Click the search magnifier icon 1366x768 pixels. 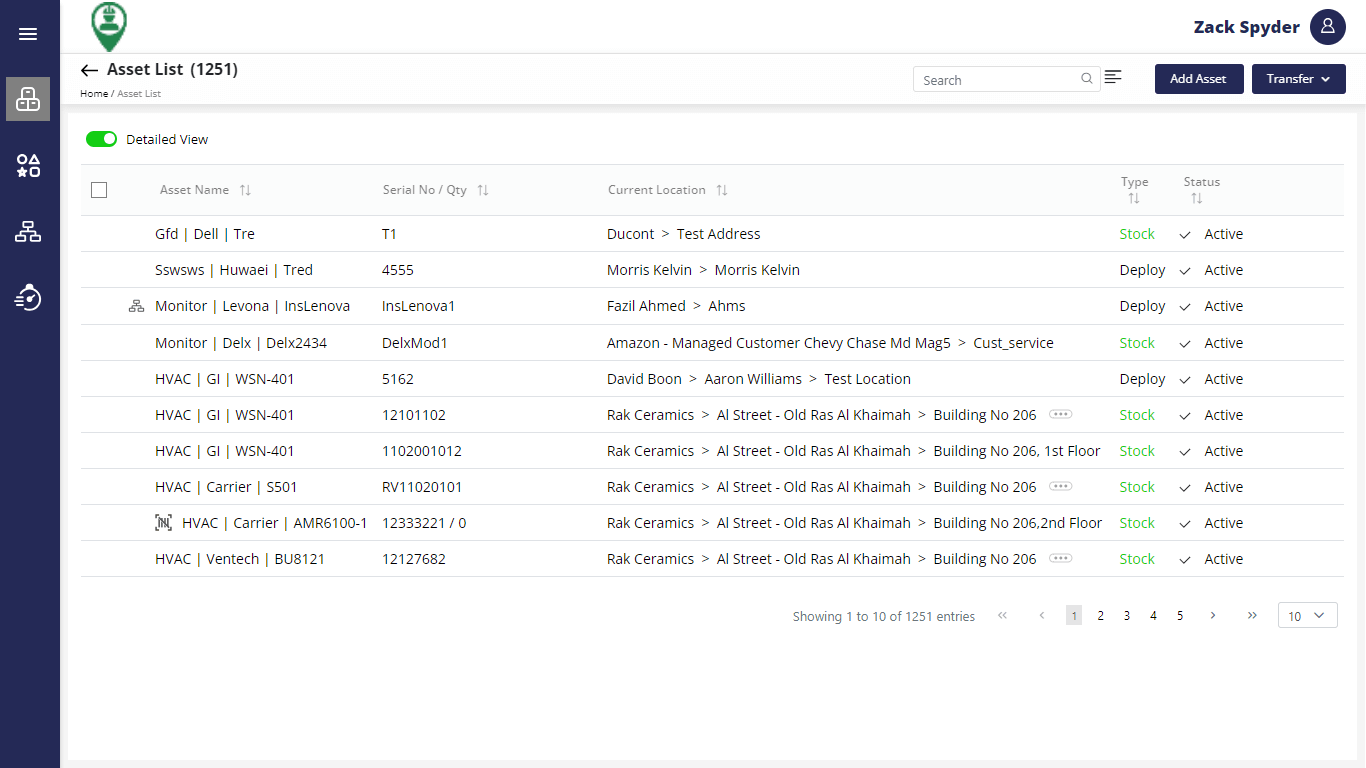point(1087,79)
